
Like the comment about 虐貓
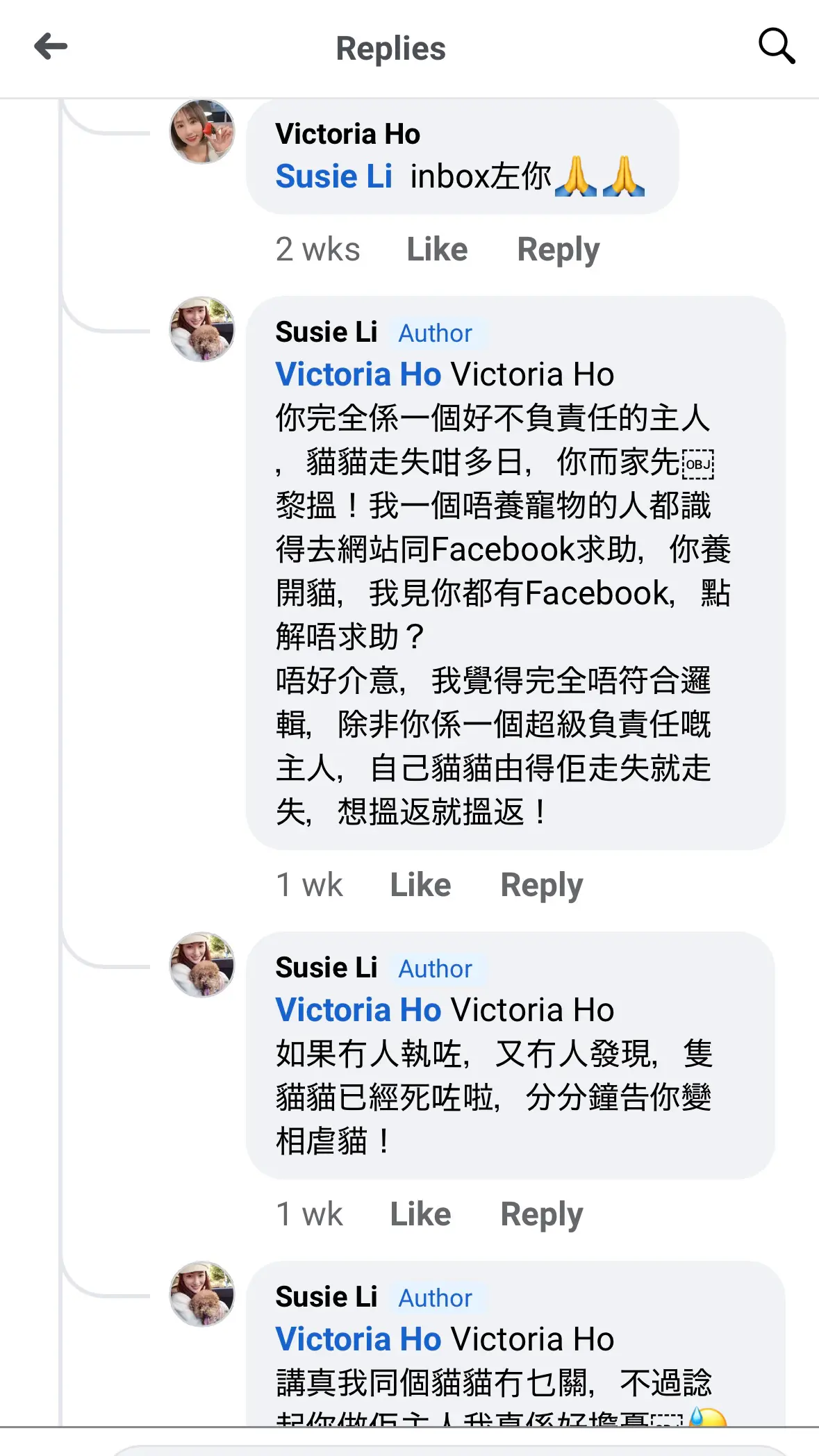(x=420, y=1214)
